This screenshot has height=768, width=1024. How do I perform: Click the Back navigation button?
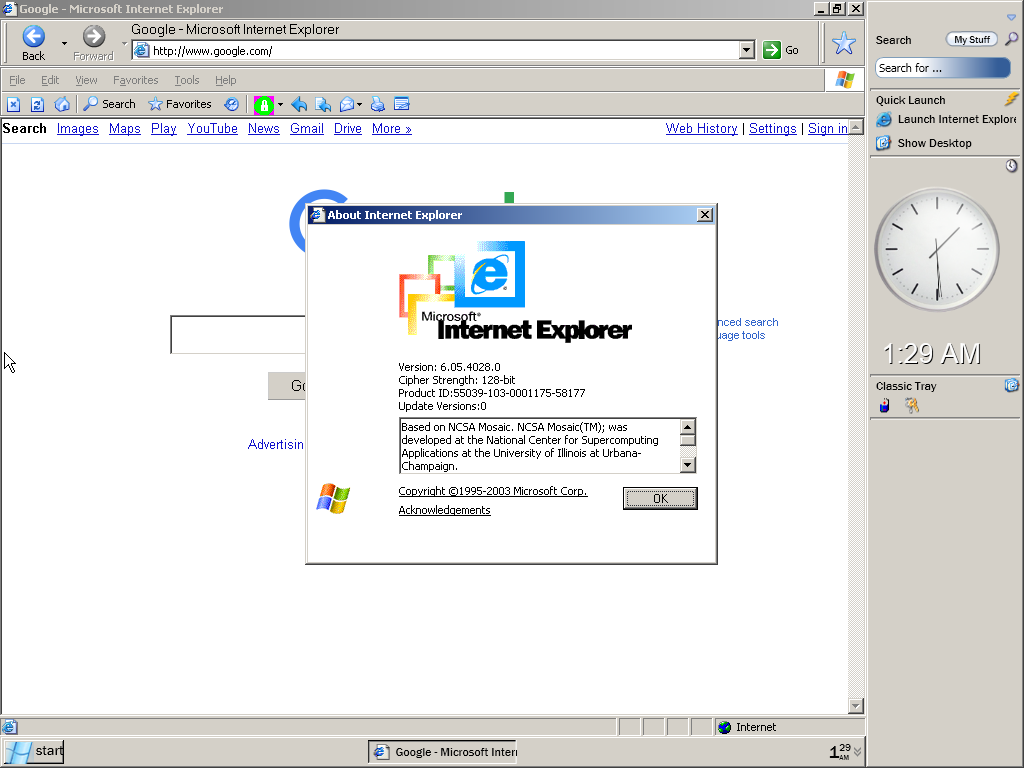coord(33,43)
